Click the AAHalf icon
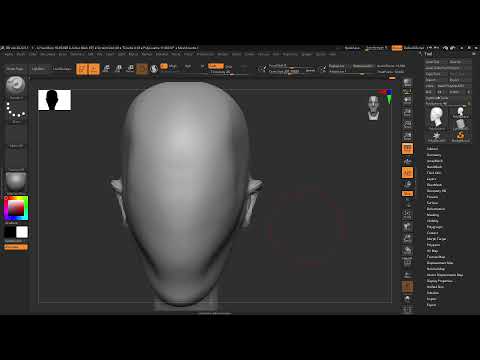Screen dimensions: 480x360 click(x=407, y=136)
